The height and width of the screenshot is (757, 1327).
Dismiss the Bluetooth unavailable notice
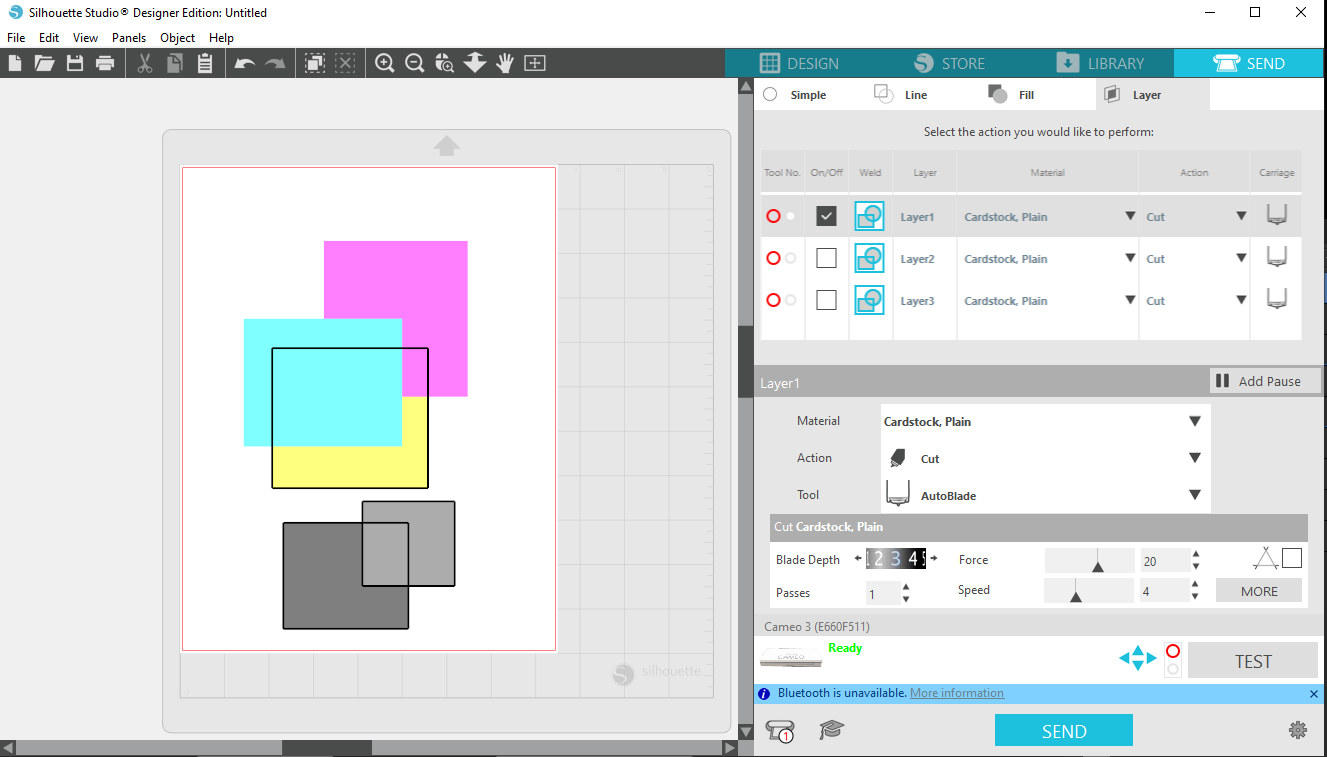click(x=1314, y=693)
